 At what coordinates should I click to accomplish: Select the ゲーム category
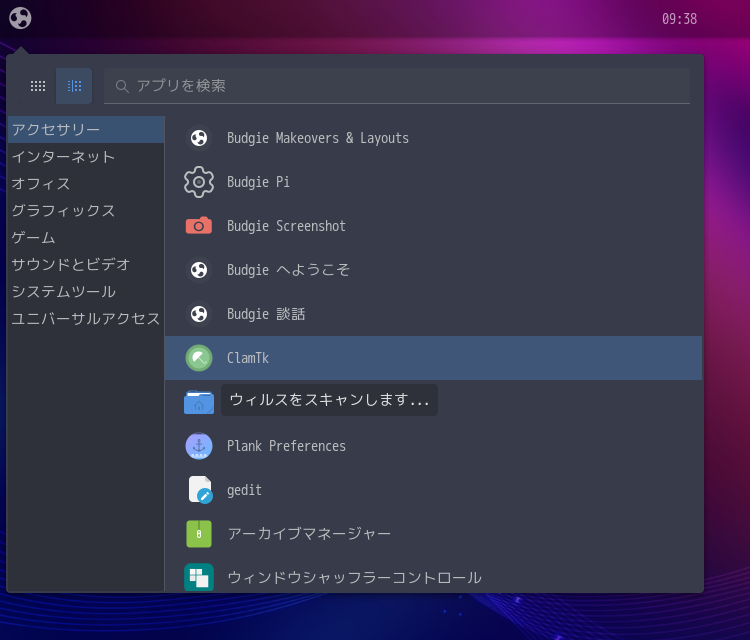86,237
